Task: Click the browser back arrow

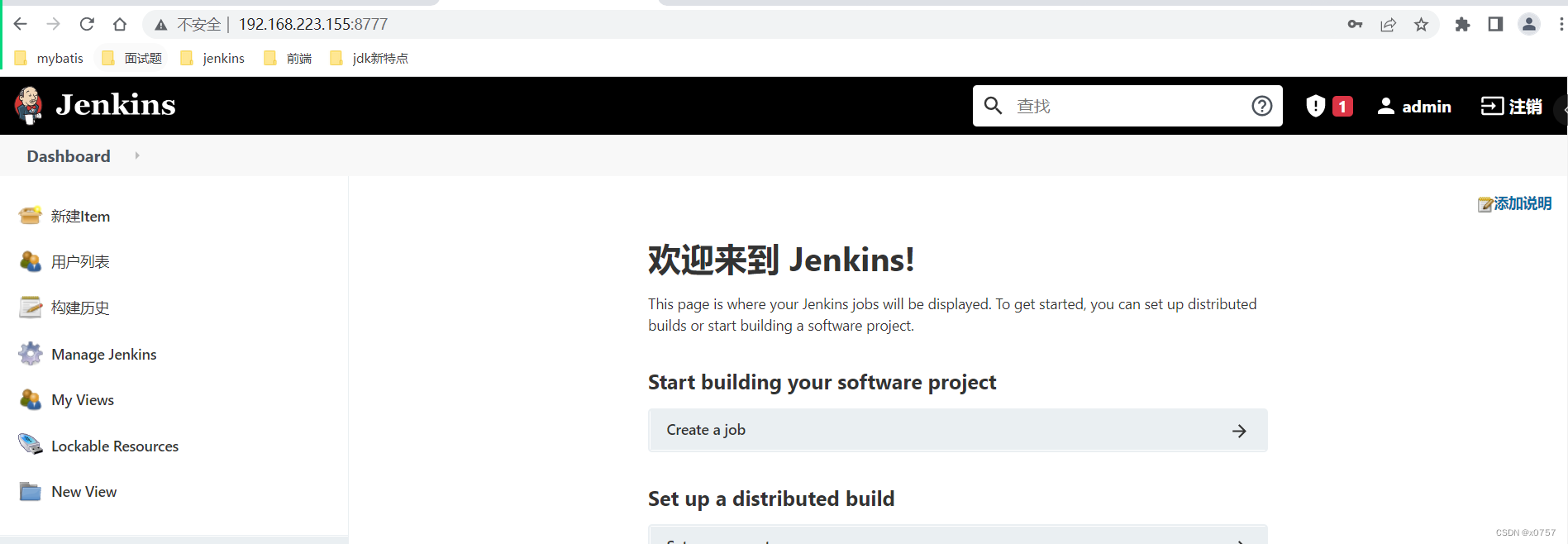Action: pos(21,24)
